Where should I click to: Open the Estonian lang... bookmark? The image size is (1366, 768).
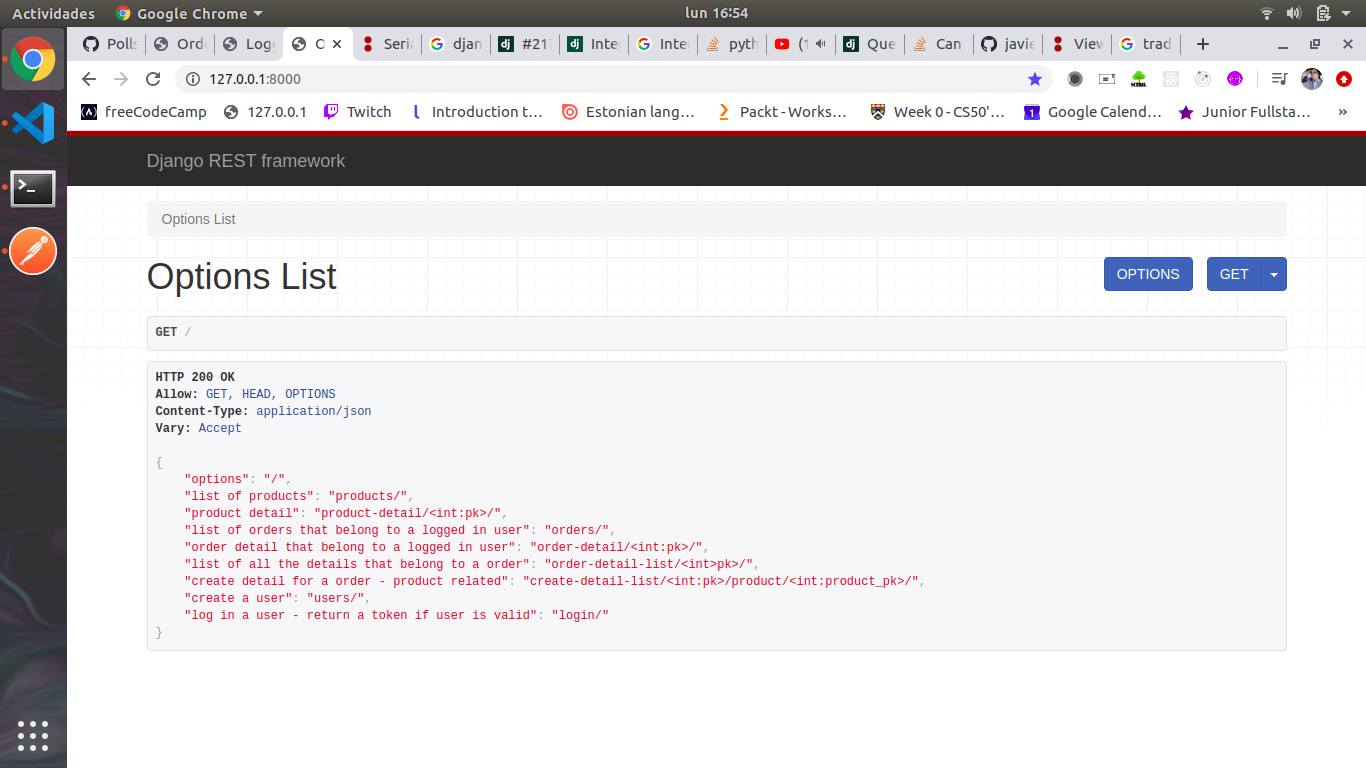coord(629,112)
